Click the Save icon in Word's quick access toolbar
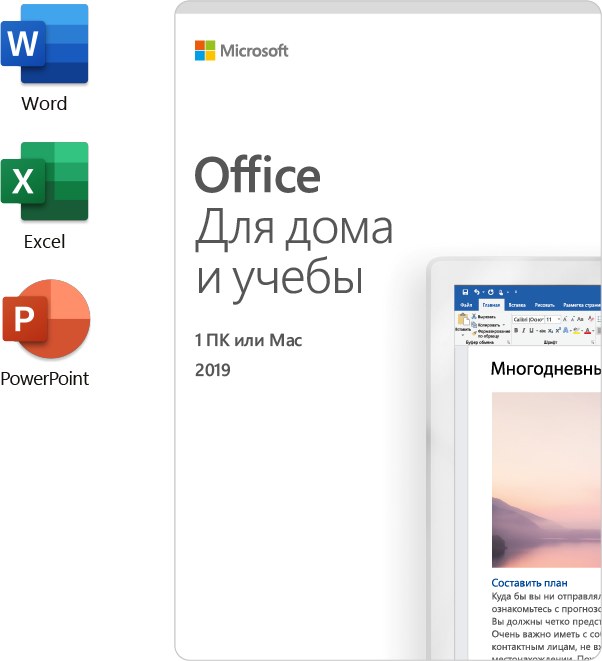Screen dimensions: 602x661 tap(465, 292)
